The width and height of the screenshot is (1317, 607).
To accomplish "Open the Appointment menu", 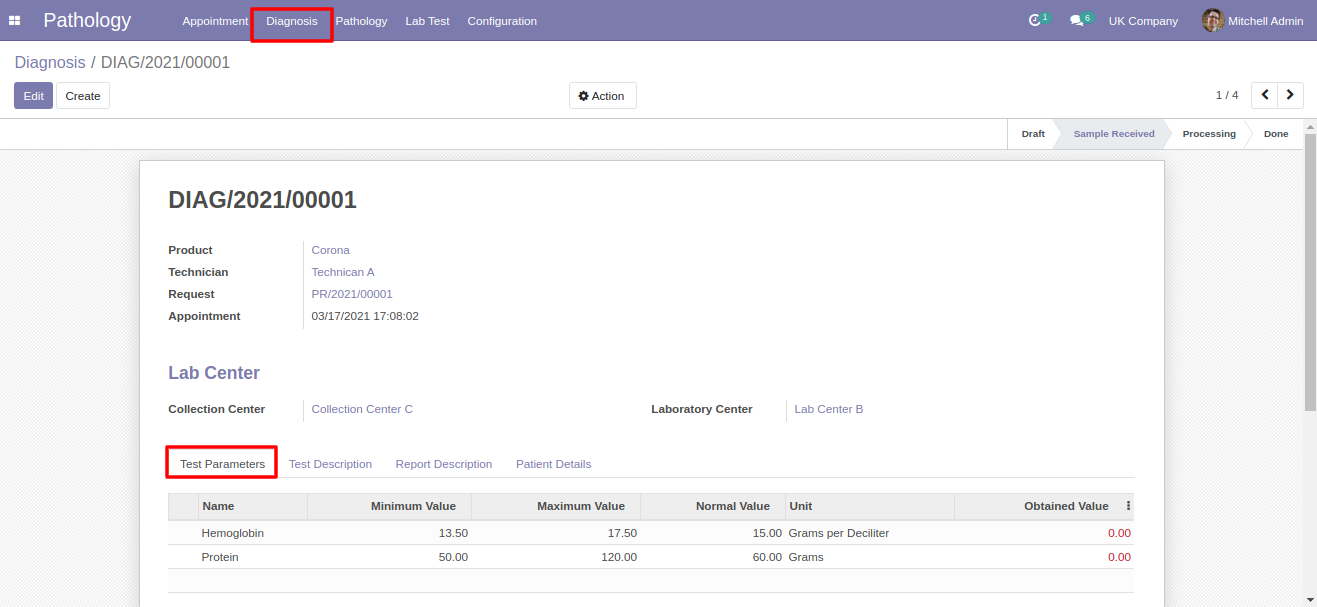I will click(215, 21).
